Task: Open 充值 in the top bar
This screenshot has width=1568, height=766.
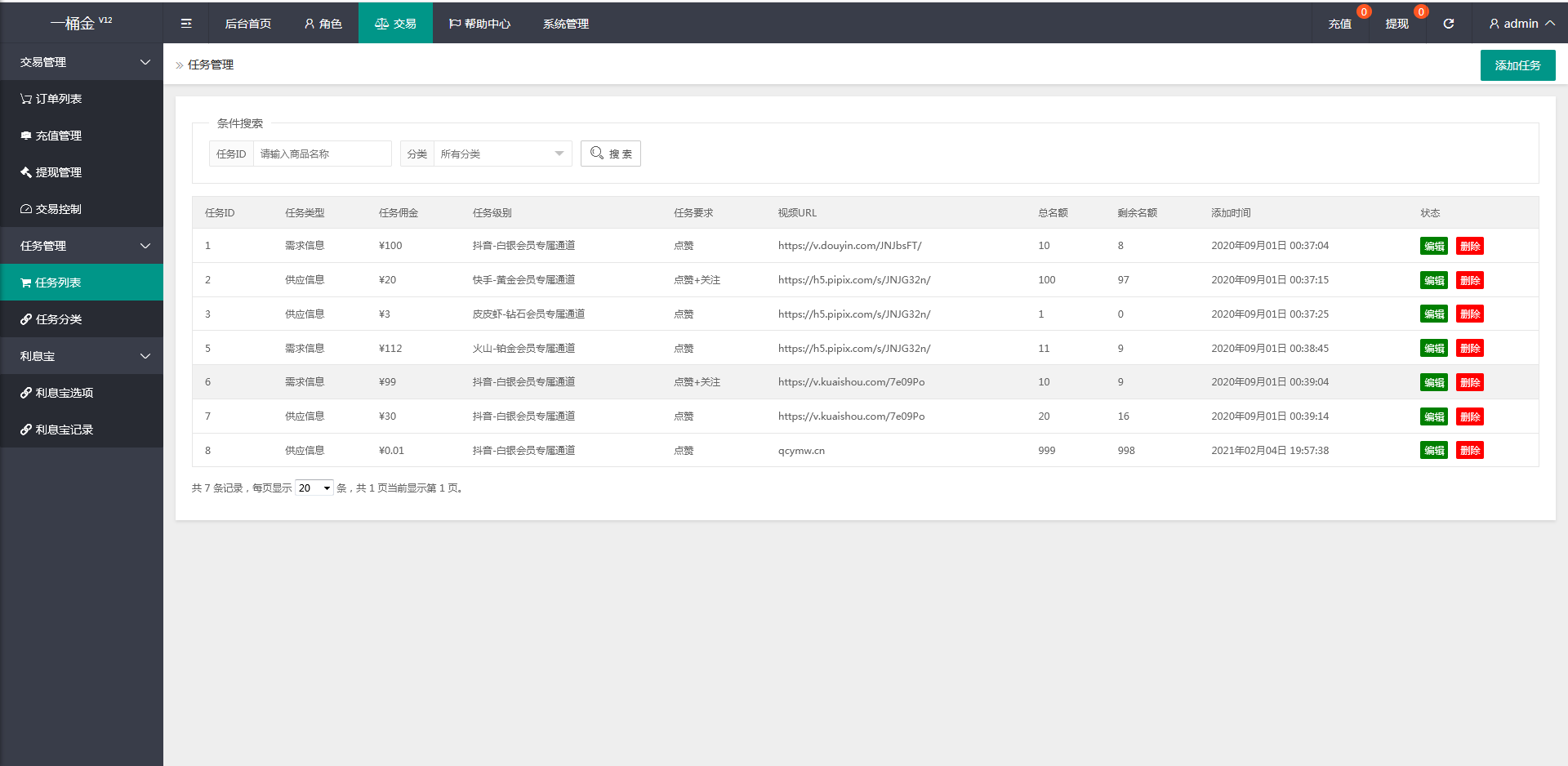Action: pyautogui.click(x=1340, y=24)
